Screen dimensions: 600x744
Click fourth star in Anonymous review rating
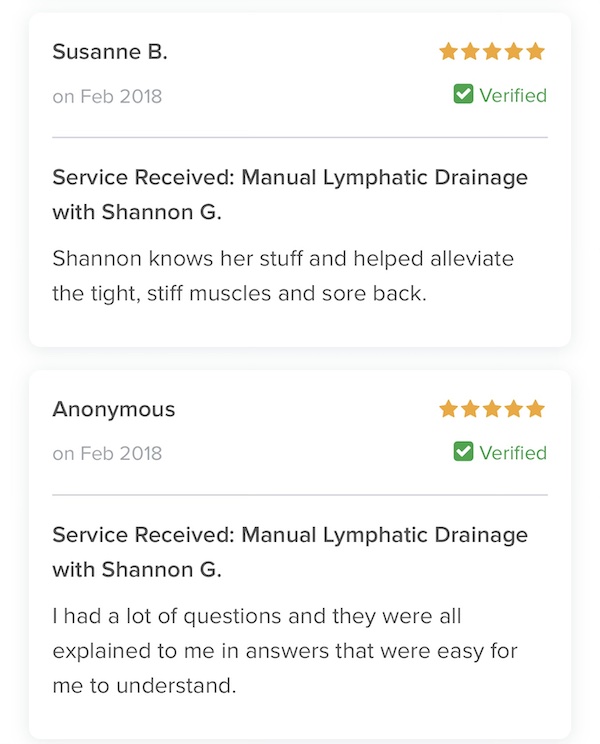(514, 409)
